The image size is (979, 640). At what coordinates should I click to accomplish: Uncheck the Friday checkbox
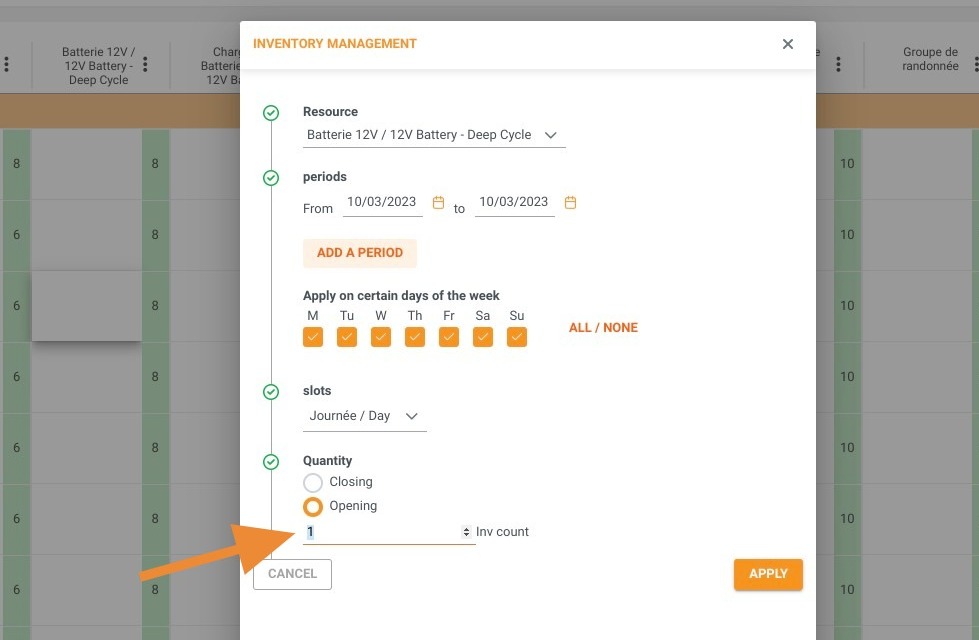click(449, 337)
